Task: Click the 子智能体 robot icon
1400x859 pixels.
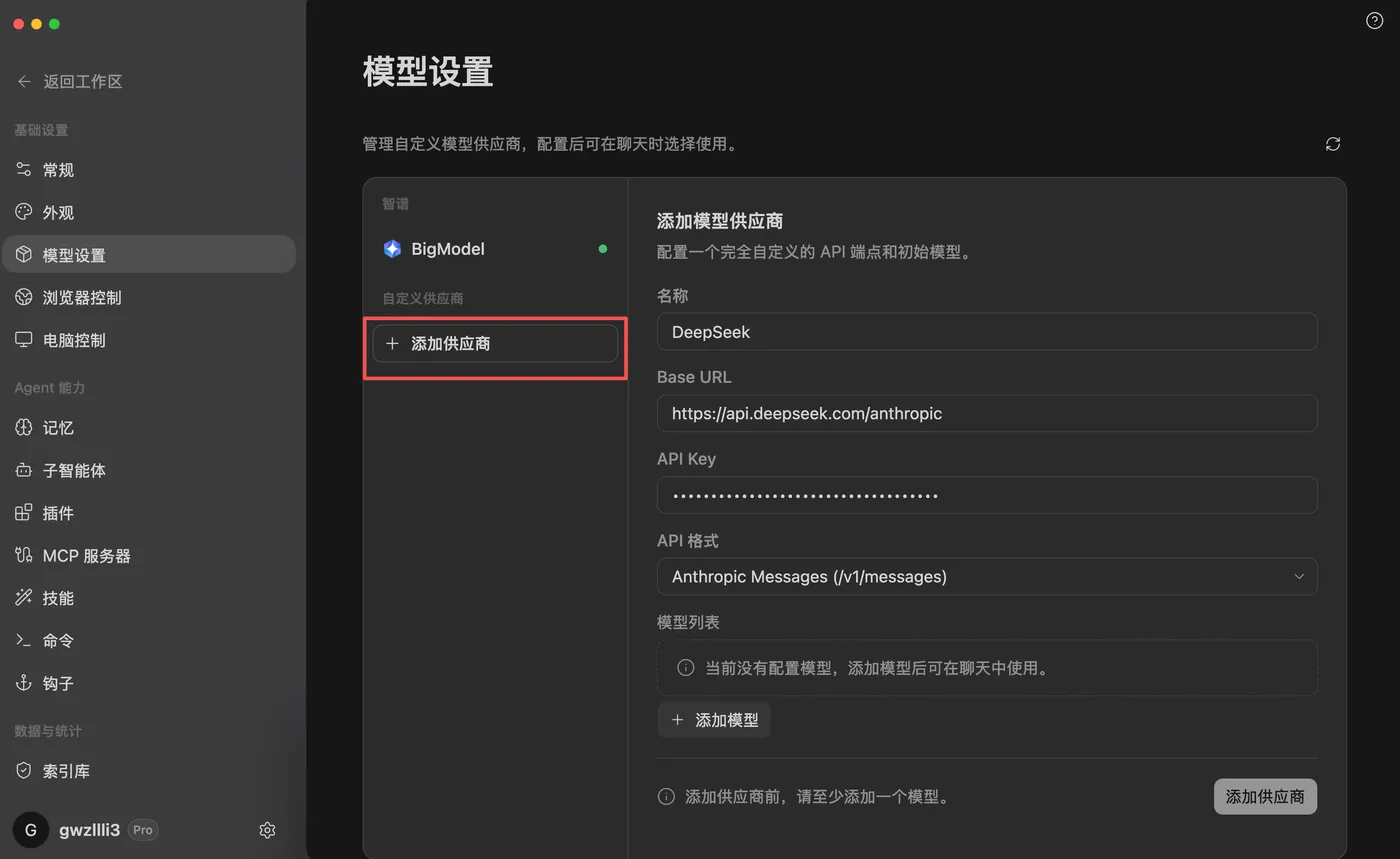Action: point(24,470)
